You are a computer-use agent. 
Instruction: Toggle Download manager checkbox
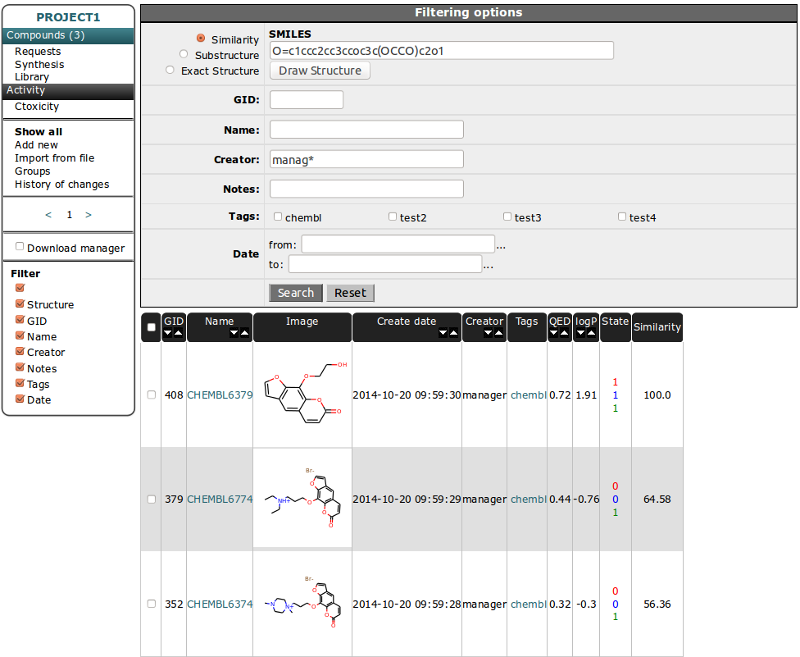coord(19,246)
